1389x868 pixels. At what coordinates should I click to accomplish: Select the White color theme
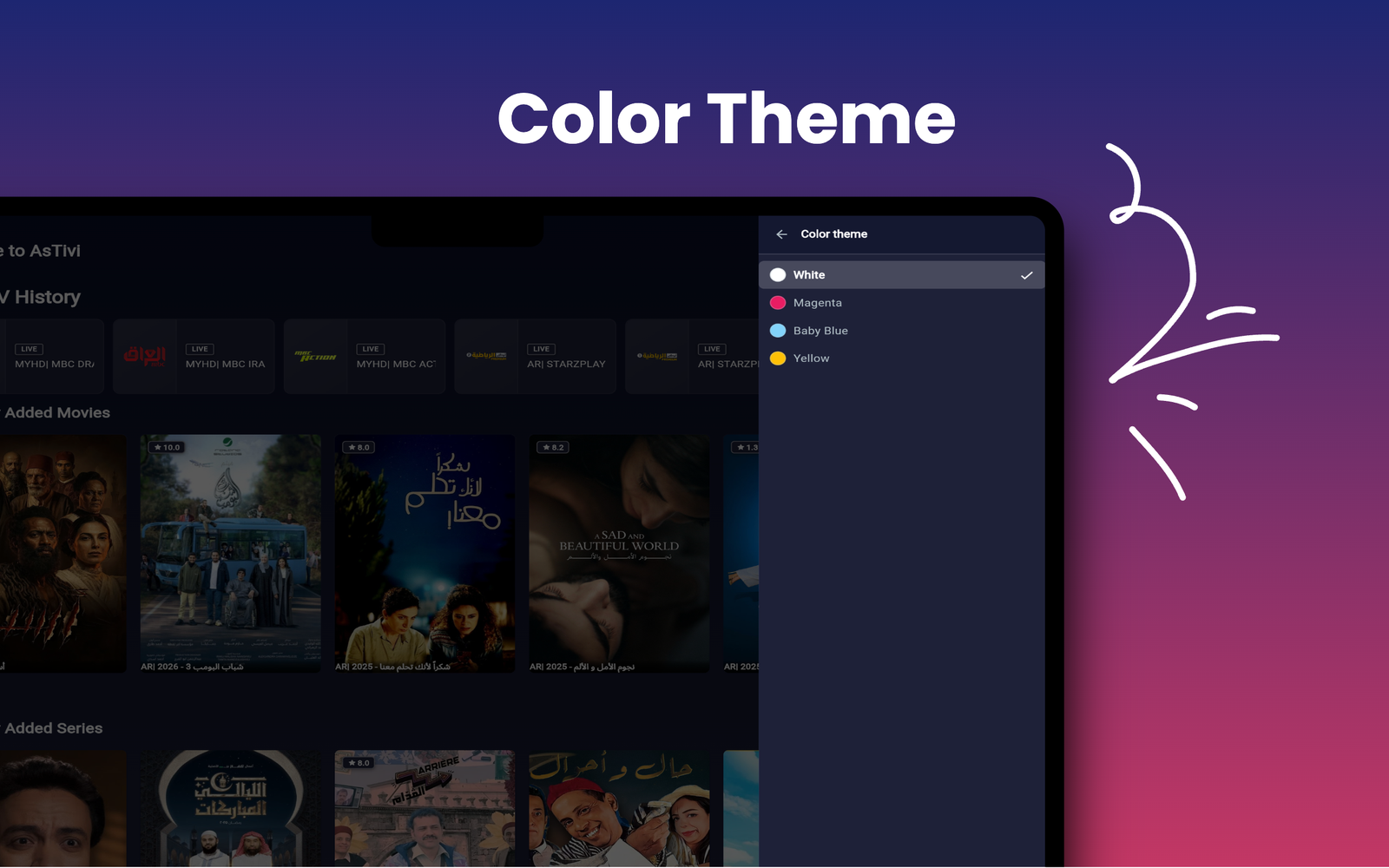click(x=901, y=275)
